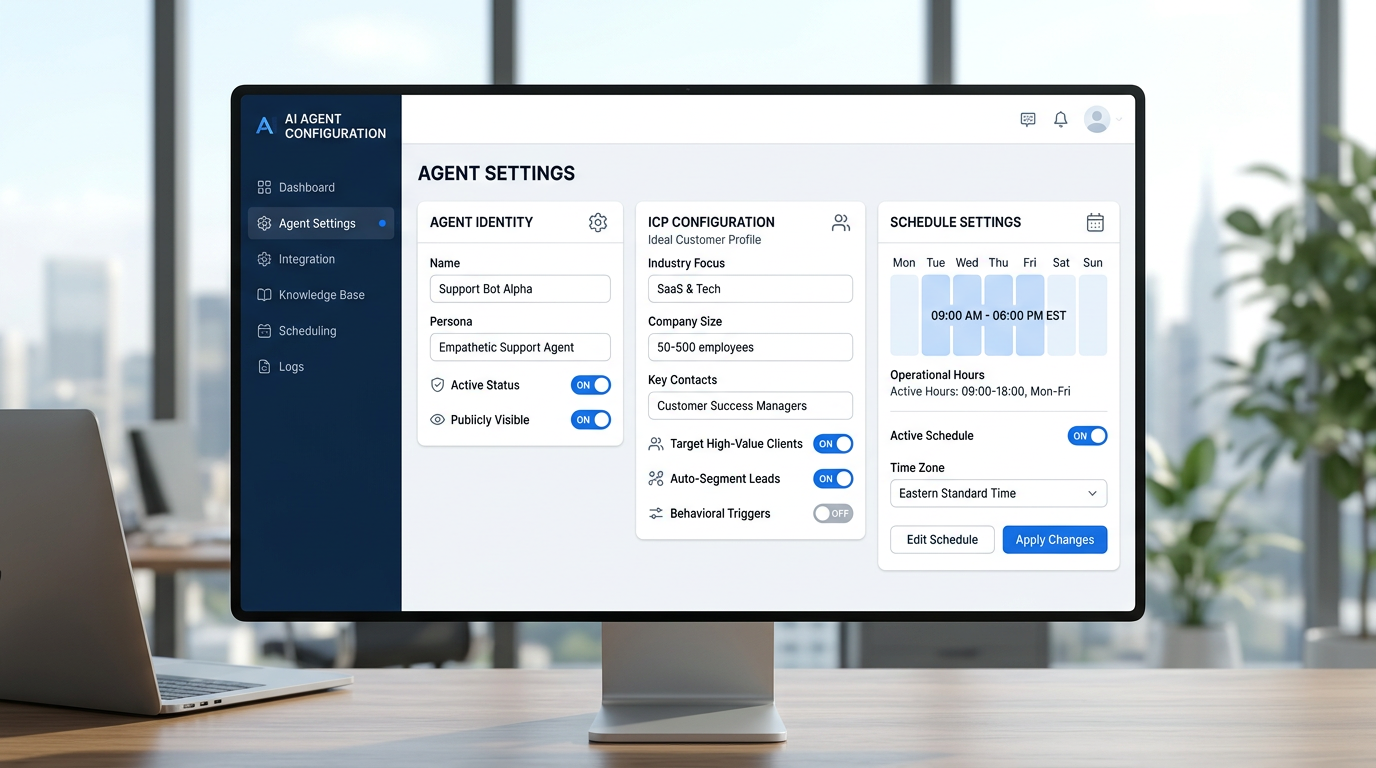
Task: Open Dashboard in the sidebar
Action: click(307, 188)
